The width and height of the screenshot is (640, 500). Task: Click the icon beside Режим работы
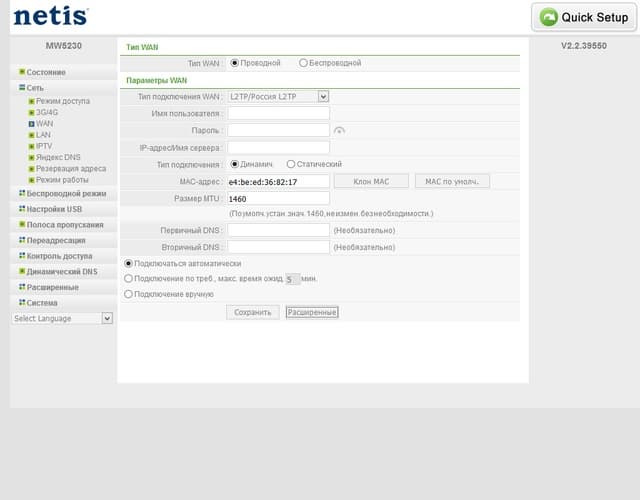point(31,180)
